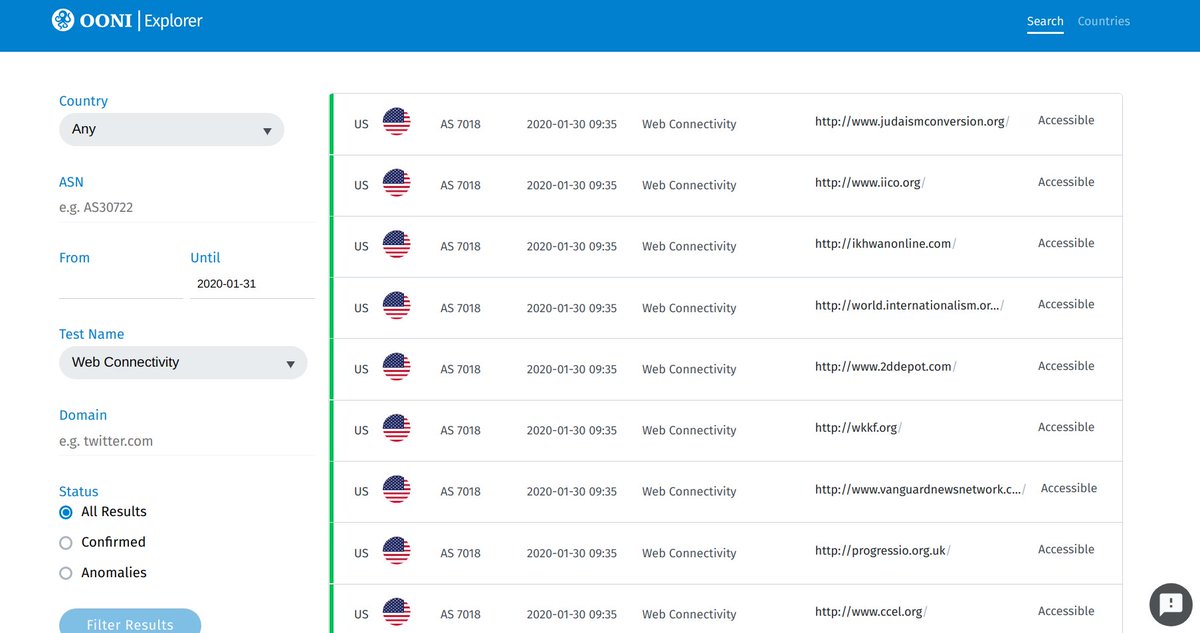Click Accessible status in iico.org row
This screenshot has width=1200, height=633.
coord(1066,182)
